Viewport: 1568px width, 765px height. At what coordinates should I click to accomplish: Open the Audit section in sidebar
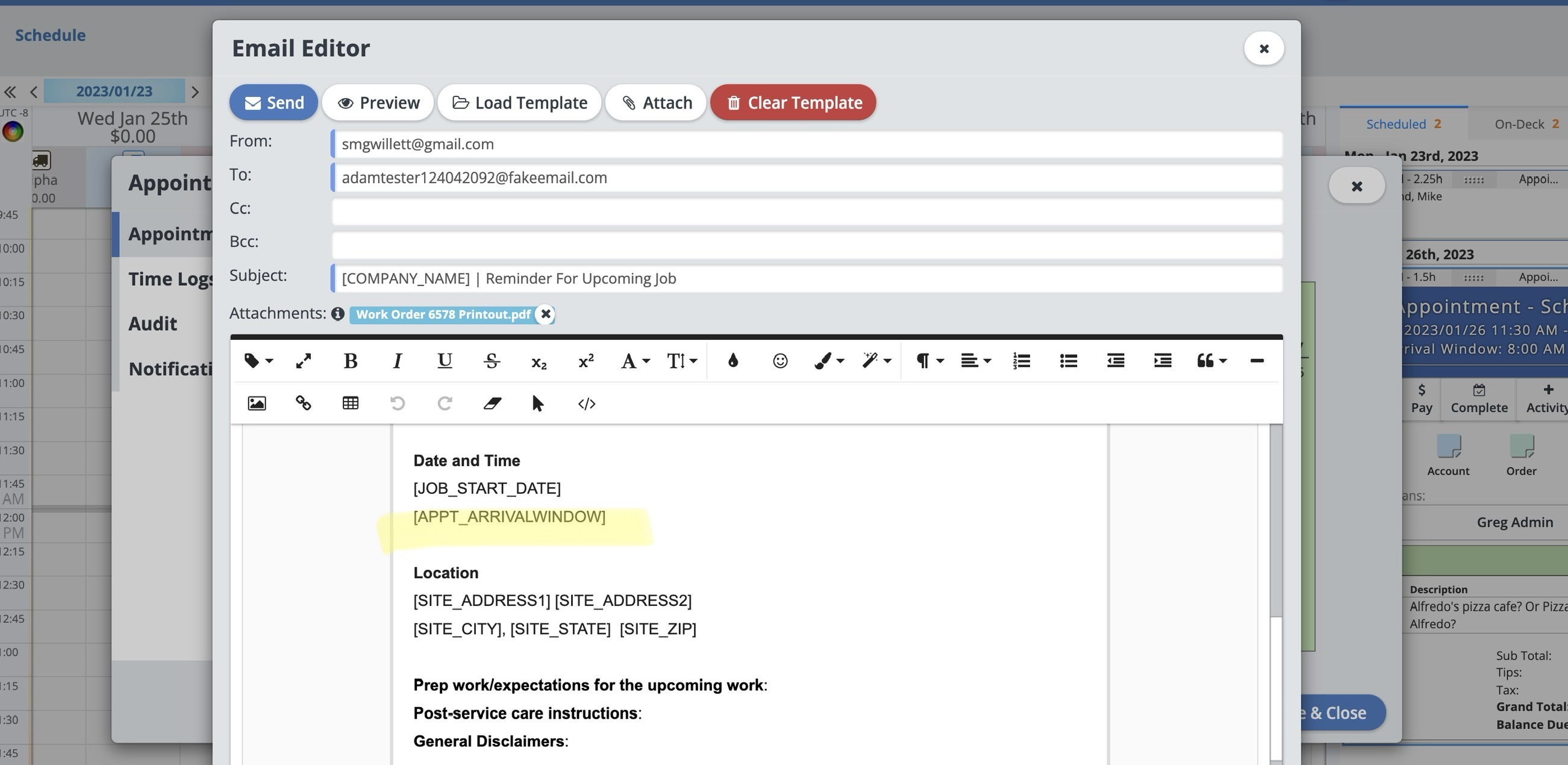pos(153,324)
